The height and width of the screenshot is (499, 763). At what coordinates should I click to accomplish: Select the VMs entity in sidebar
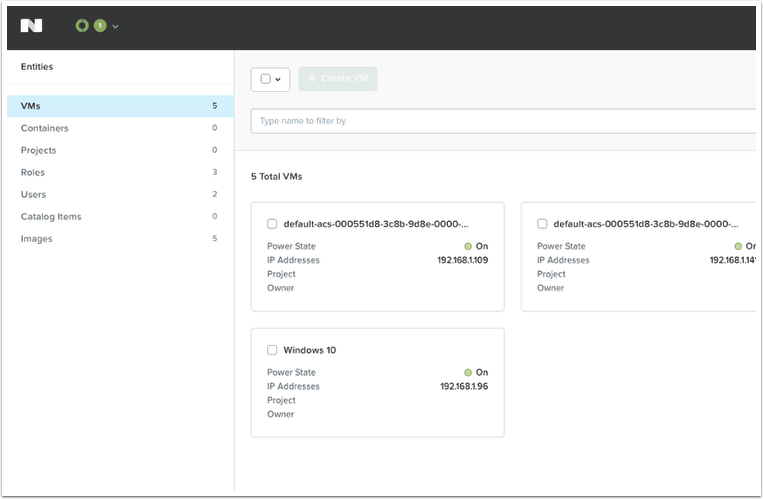[31, 106]
